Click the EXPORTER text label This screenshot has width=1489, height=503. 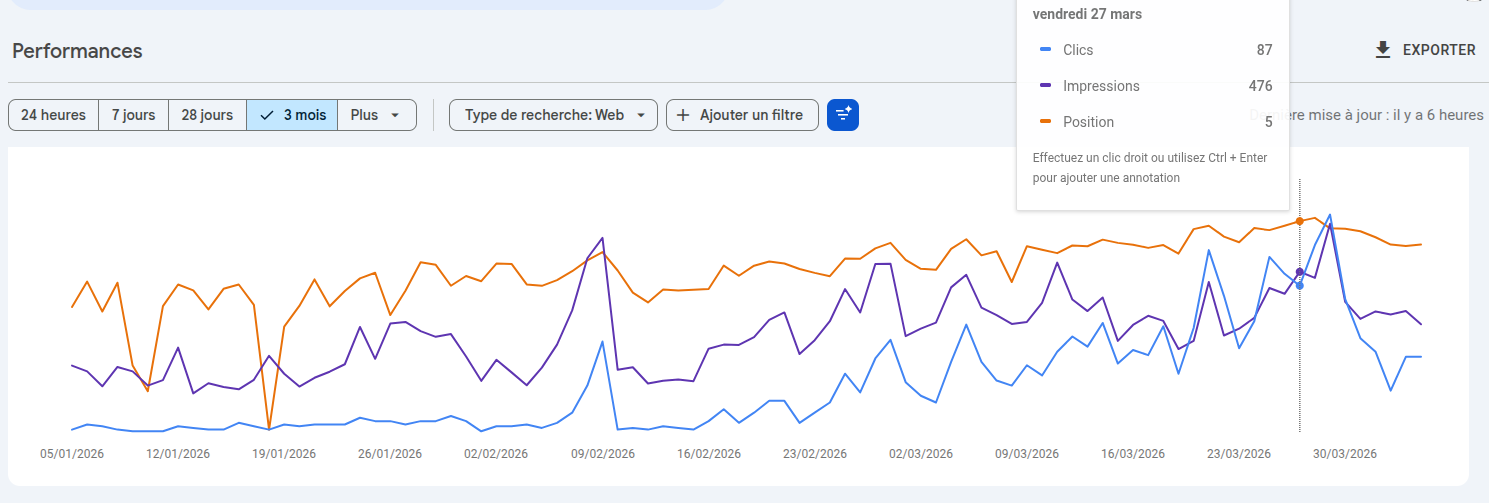[x=1438, y=50]
